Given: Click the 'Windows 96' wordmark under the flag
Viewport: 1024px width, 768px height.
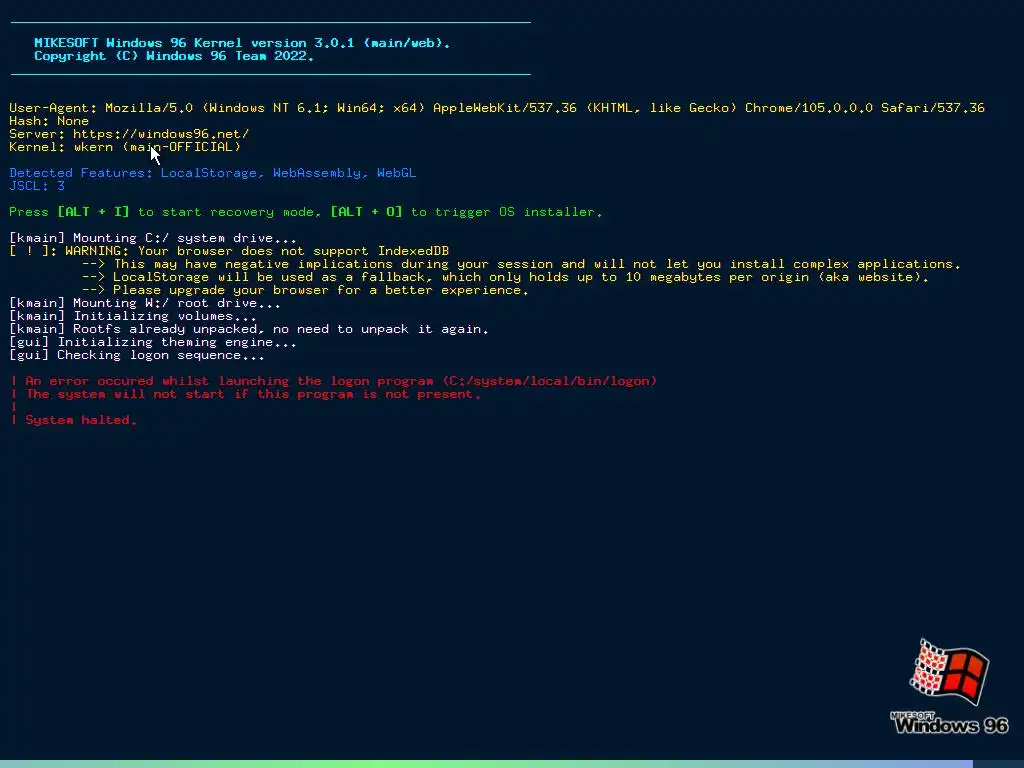Looking at the screenshot, I should coord(950,724).
